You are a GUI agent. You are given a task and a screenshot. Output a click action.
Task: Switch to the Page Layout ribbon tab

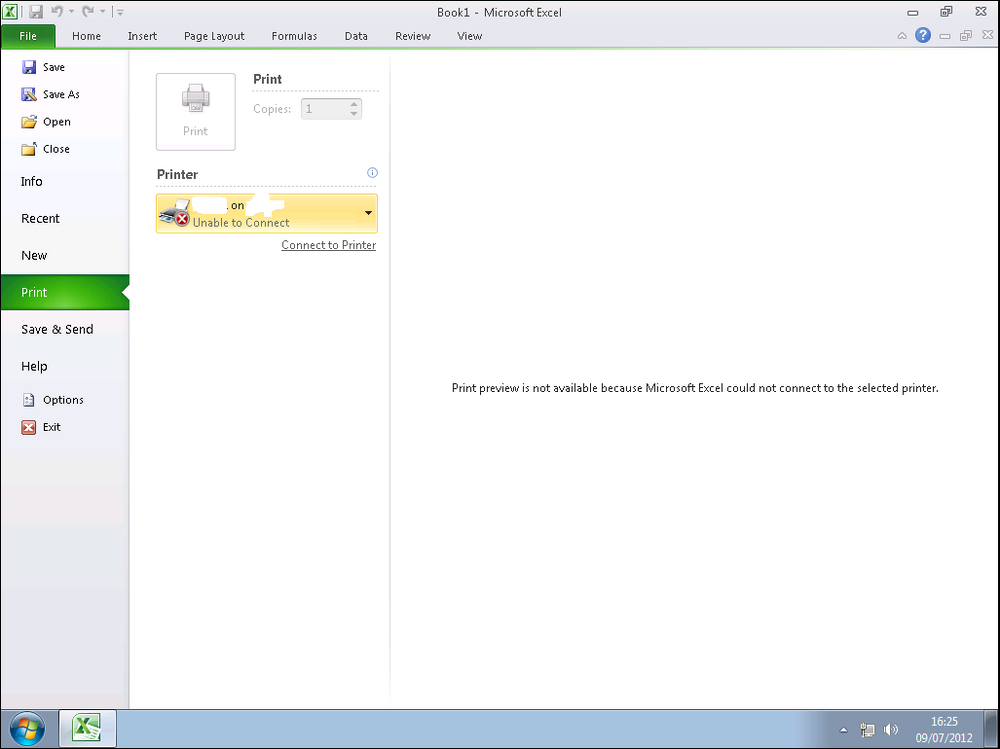pyautogui.click(x=214, y=36)
